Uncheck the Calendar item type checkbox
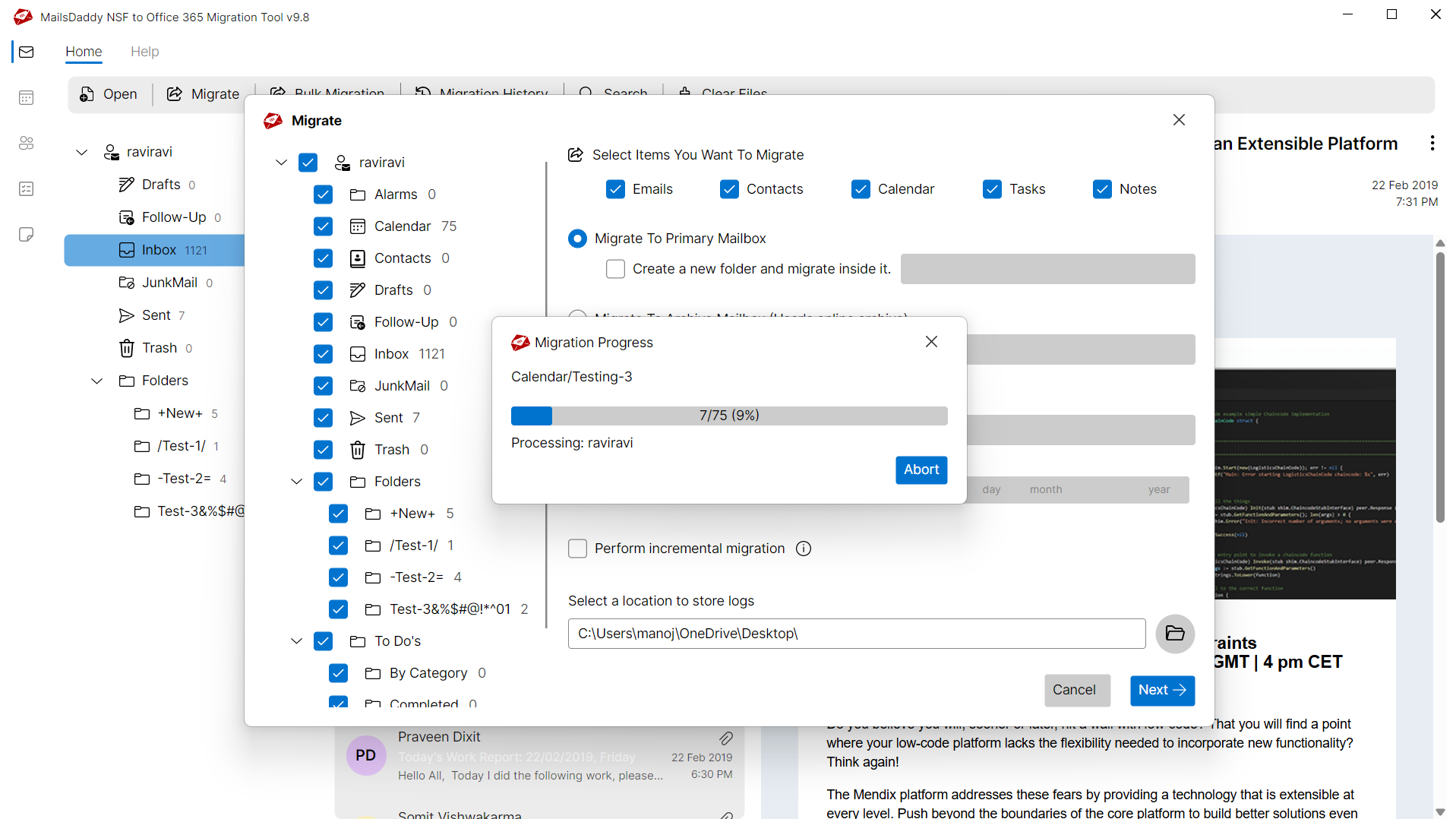This screenshot has width=1456, height=819. pos(861,189)
